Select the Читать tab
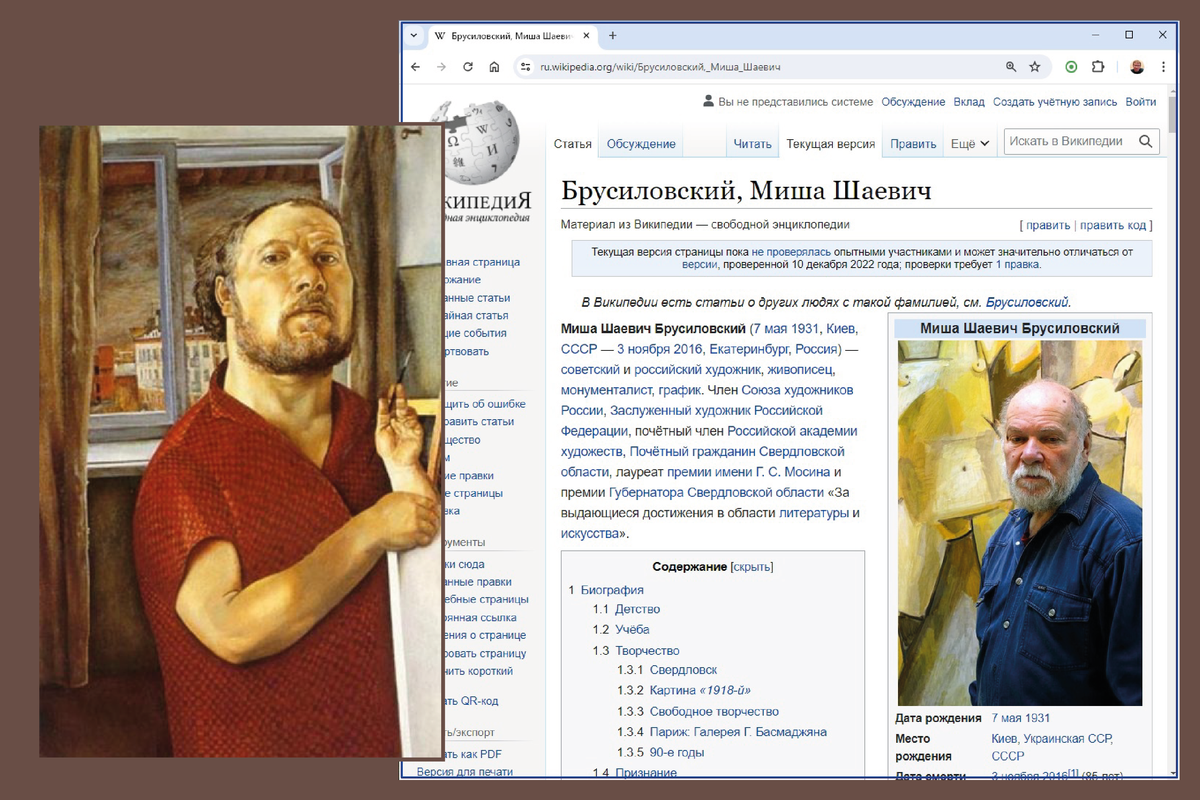 pyautogui.click(x=753, y=144)
